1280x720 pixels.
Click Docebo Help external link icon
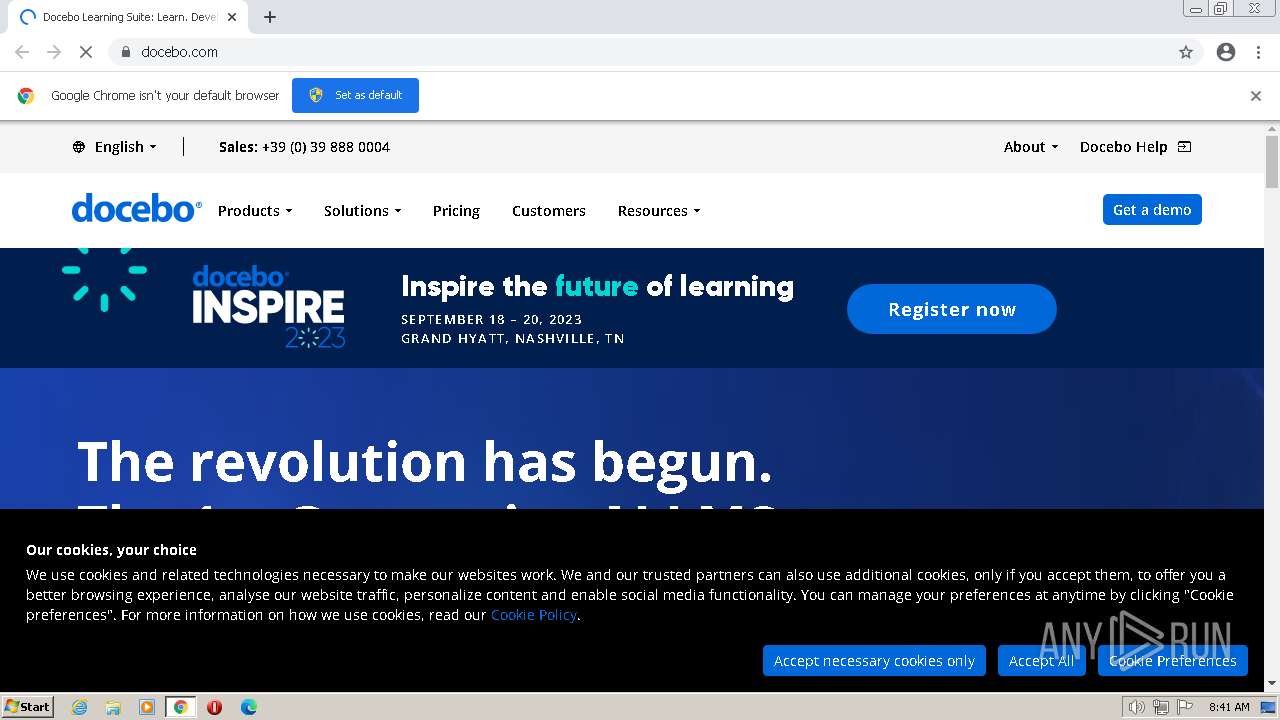point(1184,147)
